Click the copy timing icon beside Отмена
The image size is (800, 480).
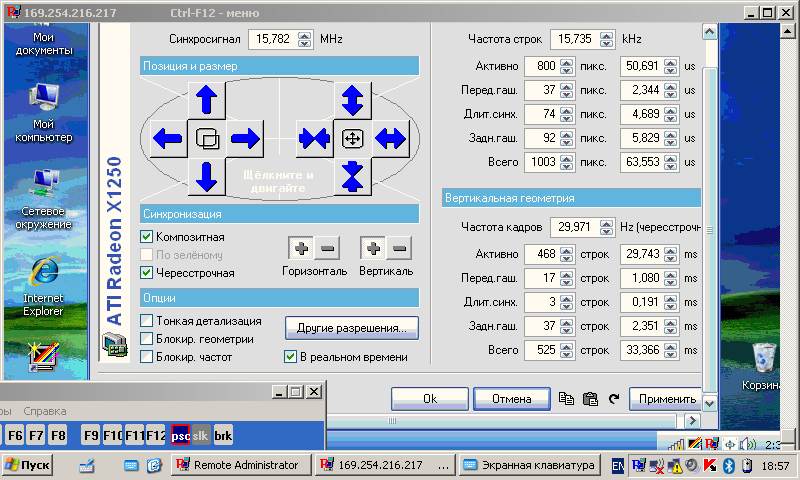567,398
